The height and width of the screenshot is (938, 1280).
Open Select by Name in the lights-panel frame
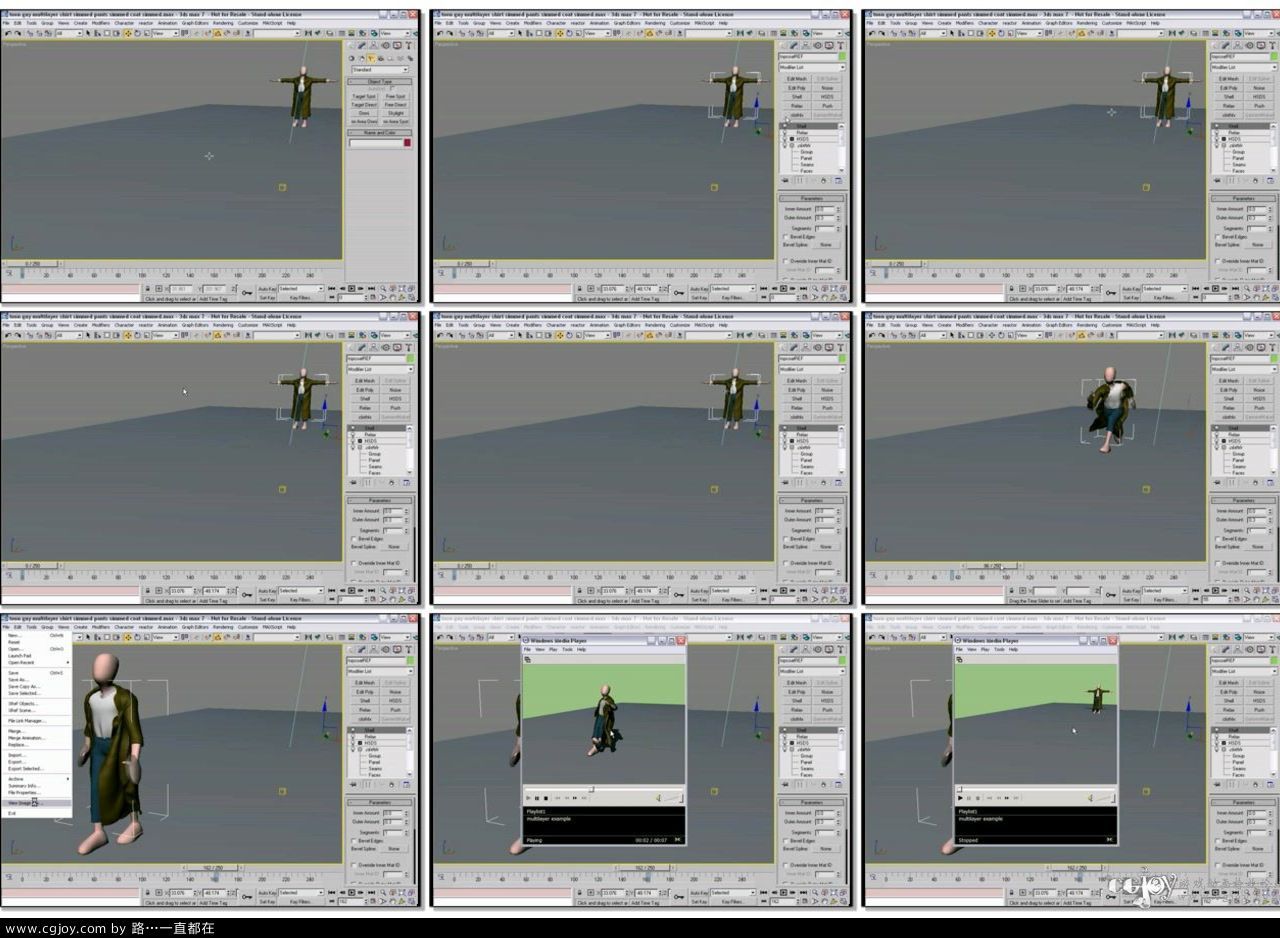pos(97,33)
